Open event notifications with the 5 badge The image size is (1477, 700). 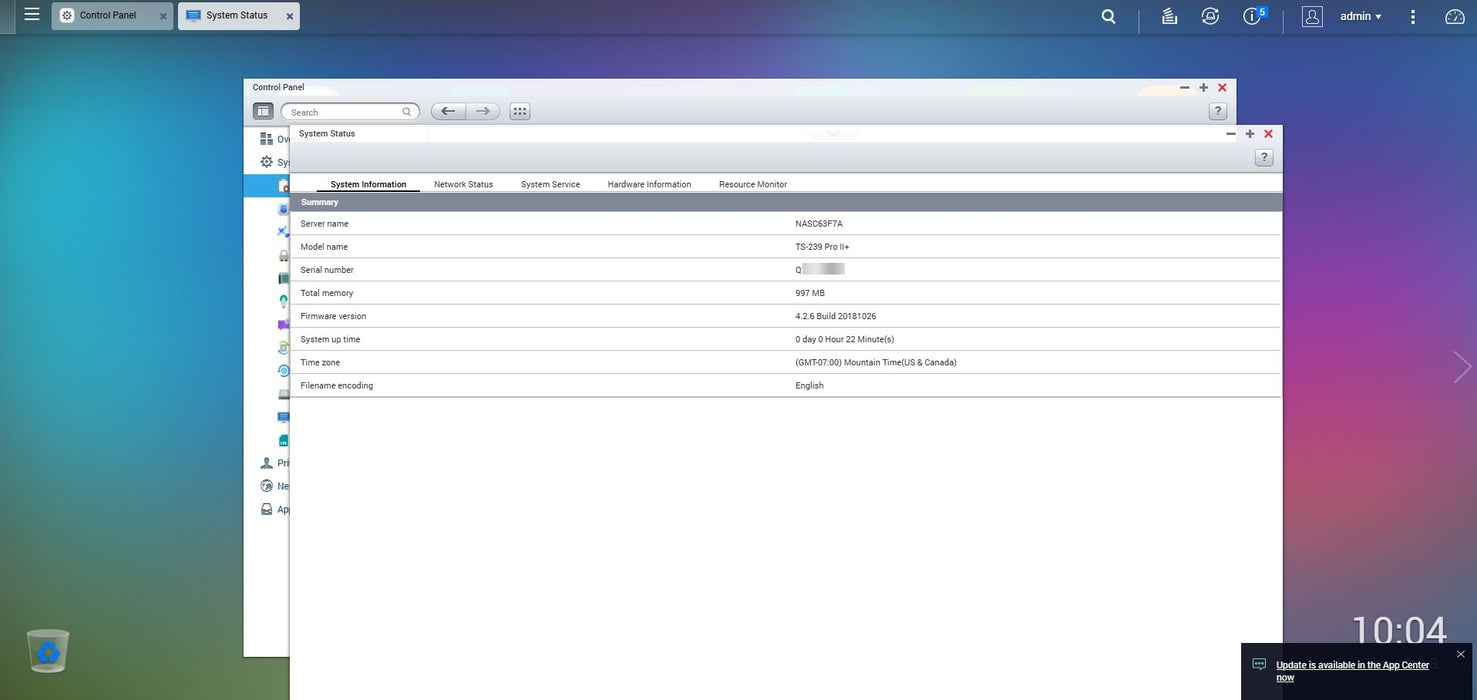[x=1254, y=15]
